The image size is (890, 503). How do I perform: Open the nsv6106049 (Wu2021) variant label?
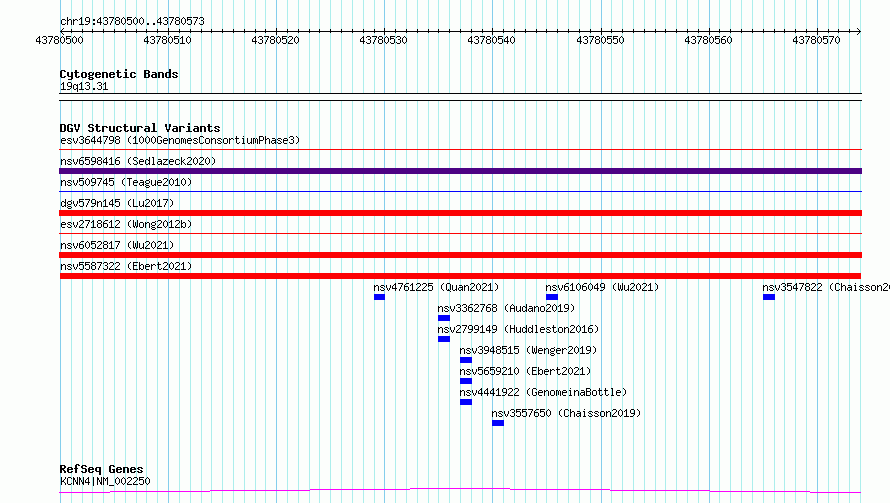(602, 287)
